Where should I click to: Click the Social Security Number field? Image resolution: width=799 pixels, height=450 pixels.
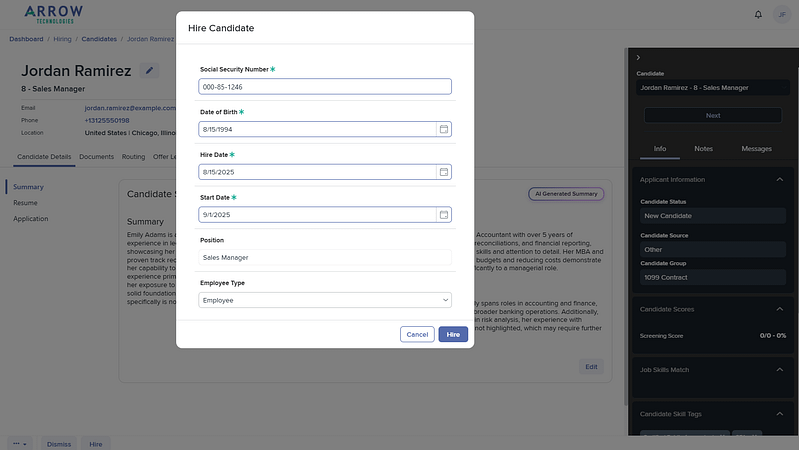325,87
